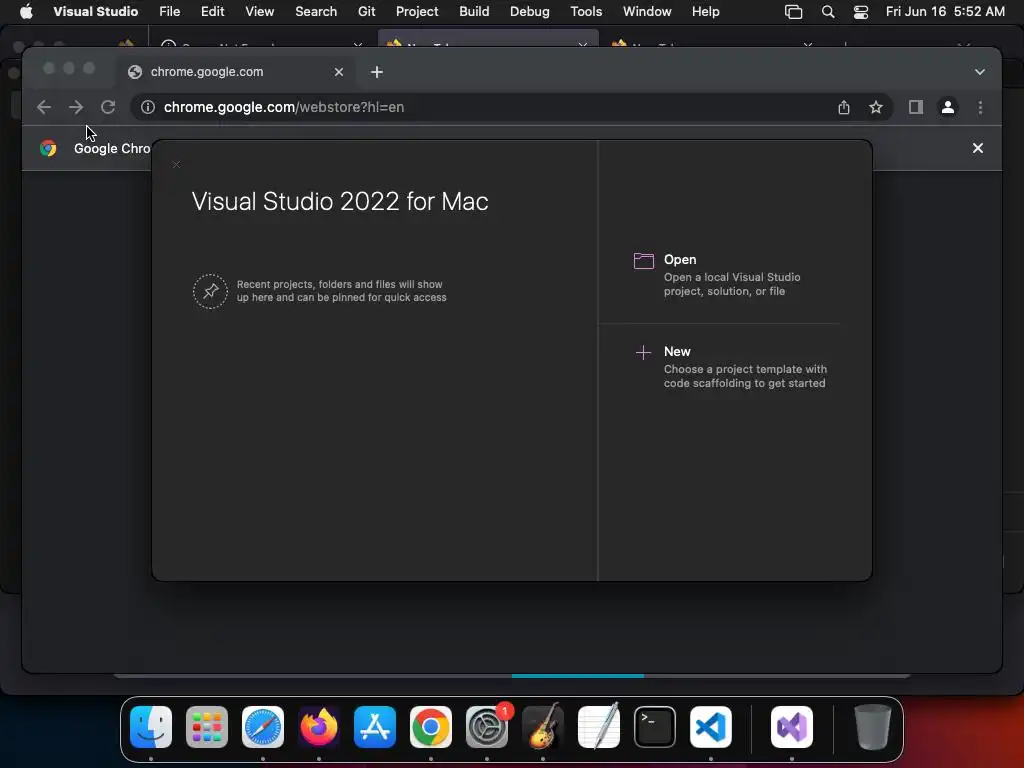This screenshot has height=768, width=1024.
Task: Bookmark this page with the star icon
Action: (876, 107)
